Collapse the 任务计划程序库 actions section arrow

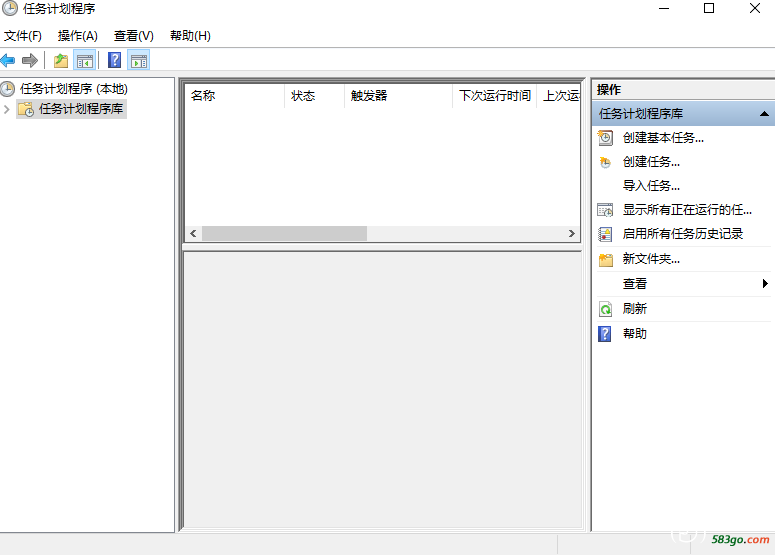(x=764, y=114)
